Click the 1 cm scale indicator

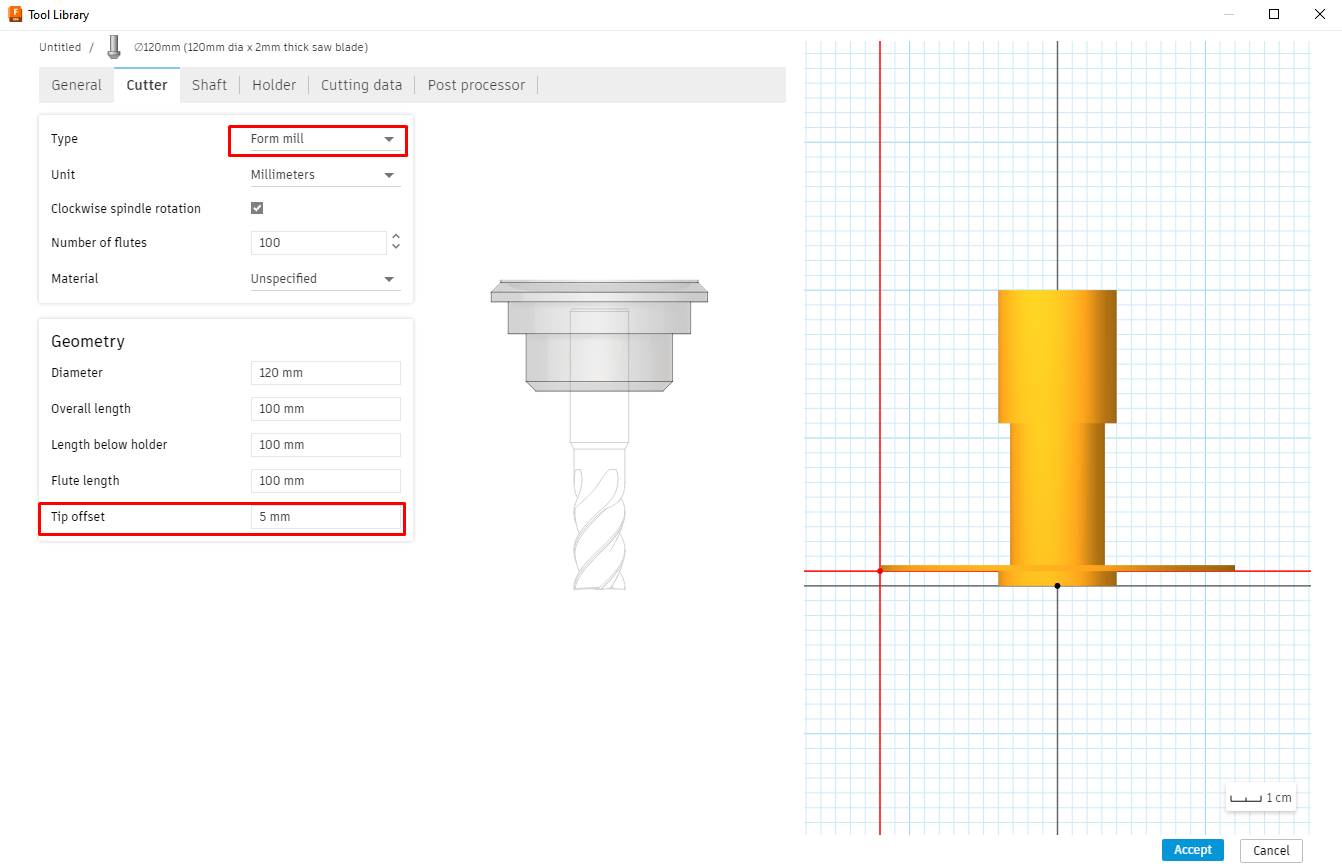click(1260, 797)
